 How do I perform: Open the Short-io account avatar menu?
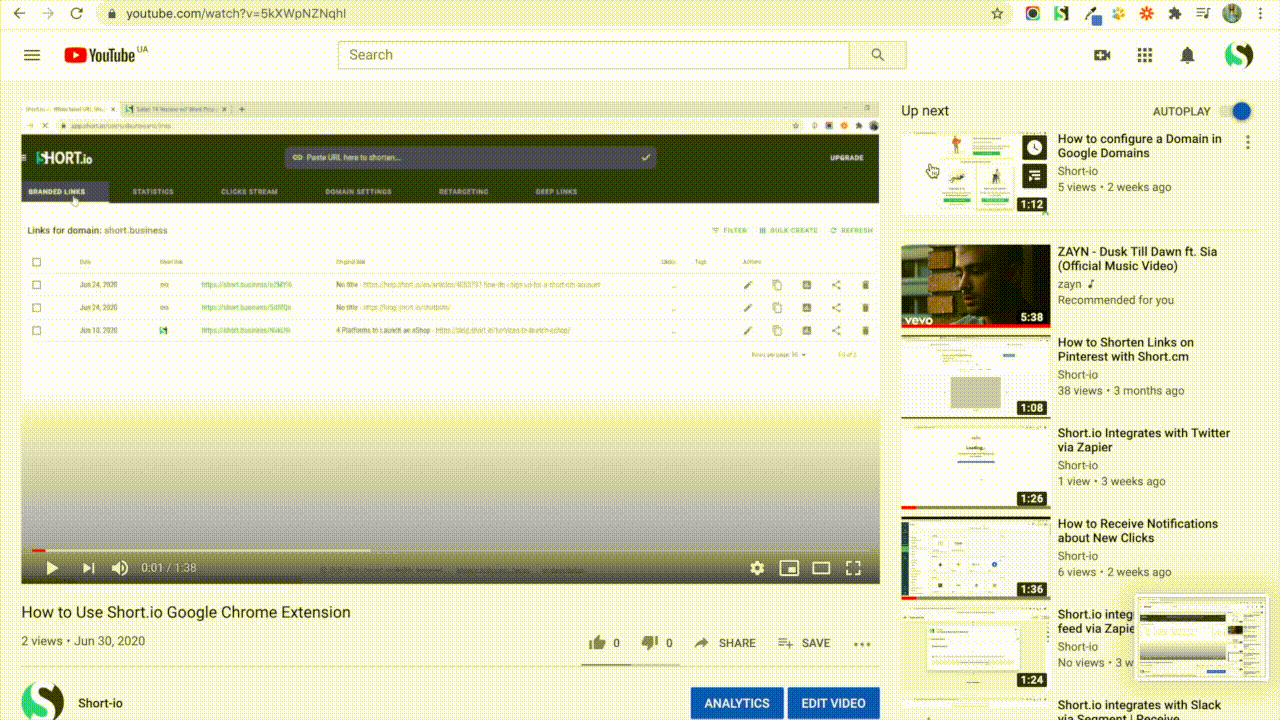point(1239,55)
